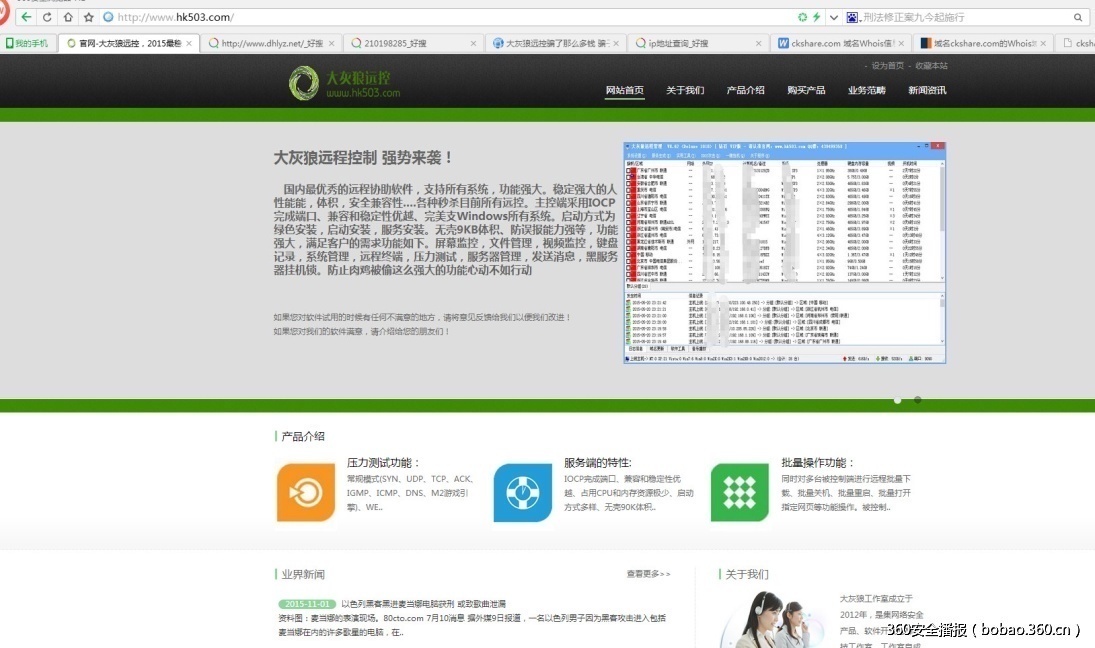The width and height of the screenshot is (1095, 648).
Task: Refresh the hk503.com page
Action: pos(46,17)
